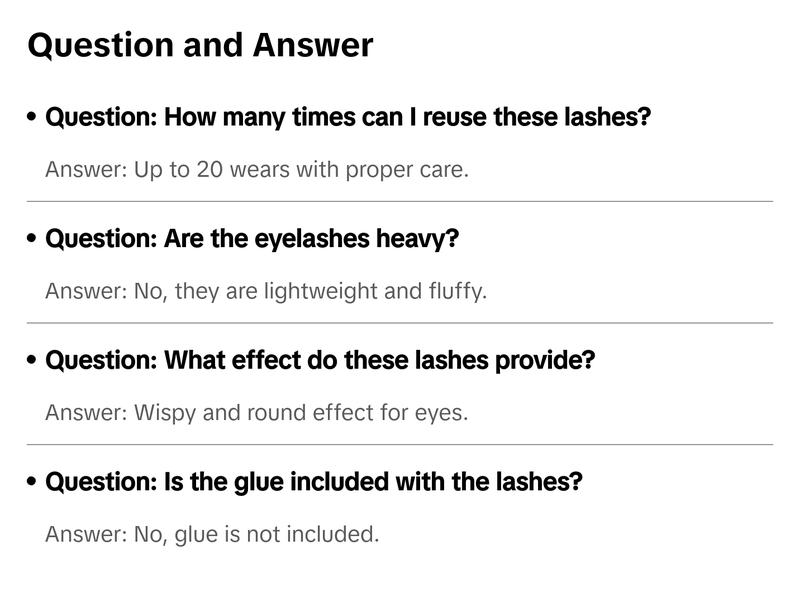Select the "Is the glue included" question
800x598 pixels.
(x=314, y=482)
